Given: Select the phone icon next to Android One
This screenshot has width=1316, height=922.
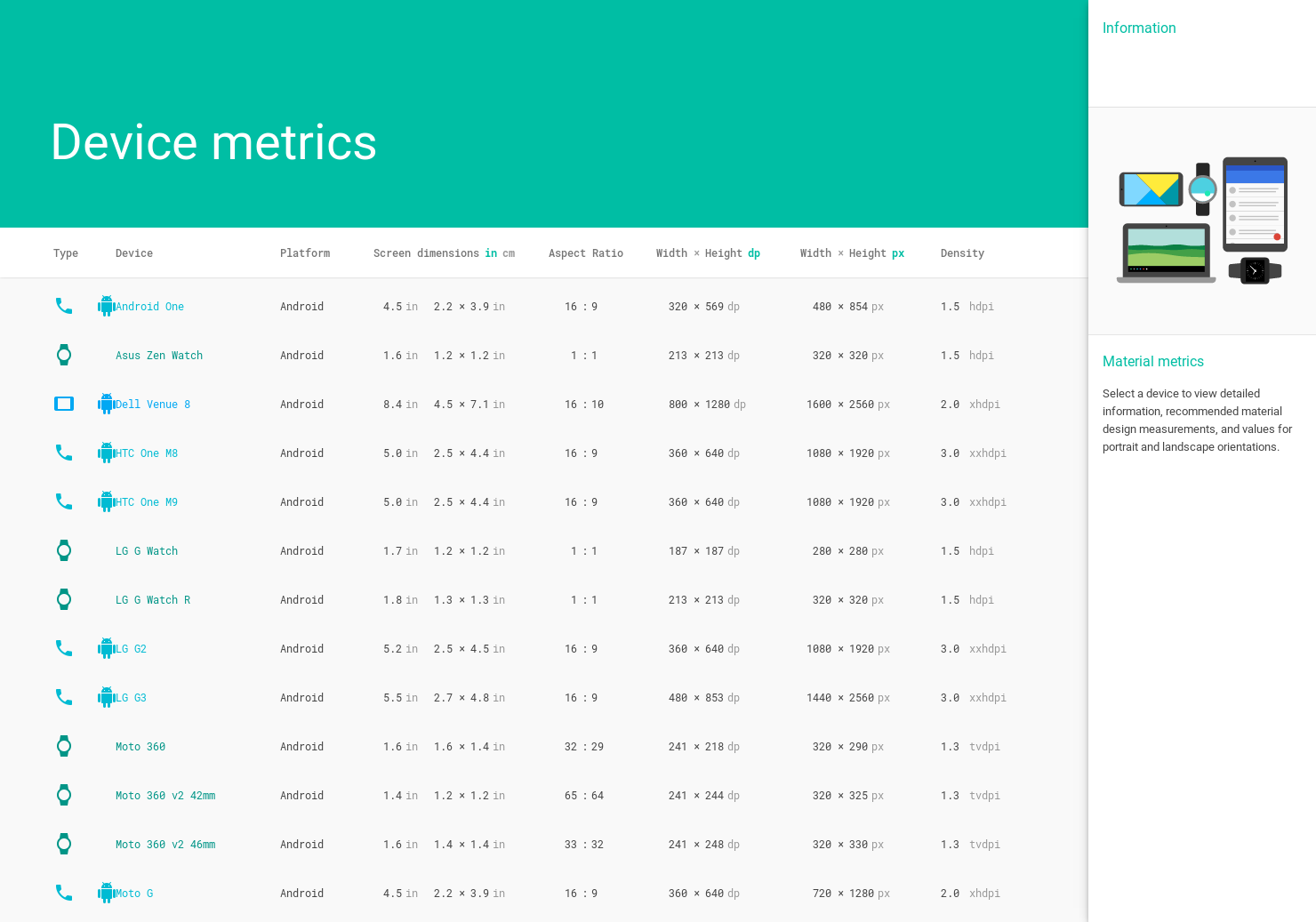Looking at the screenshot, I should pos(63,306).
